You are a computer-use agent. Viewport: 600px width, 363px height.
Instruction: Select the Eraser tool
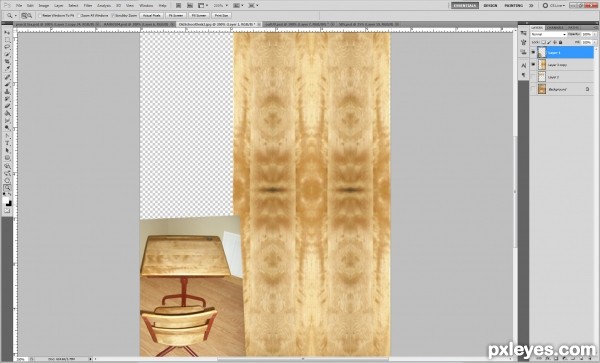[x=7, y=106]
